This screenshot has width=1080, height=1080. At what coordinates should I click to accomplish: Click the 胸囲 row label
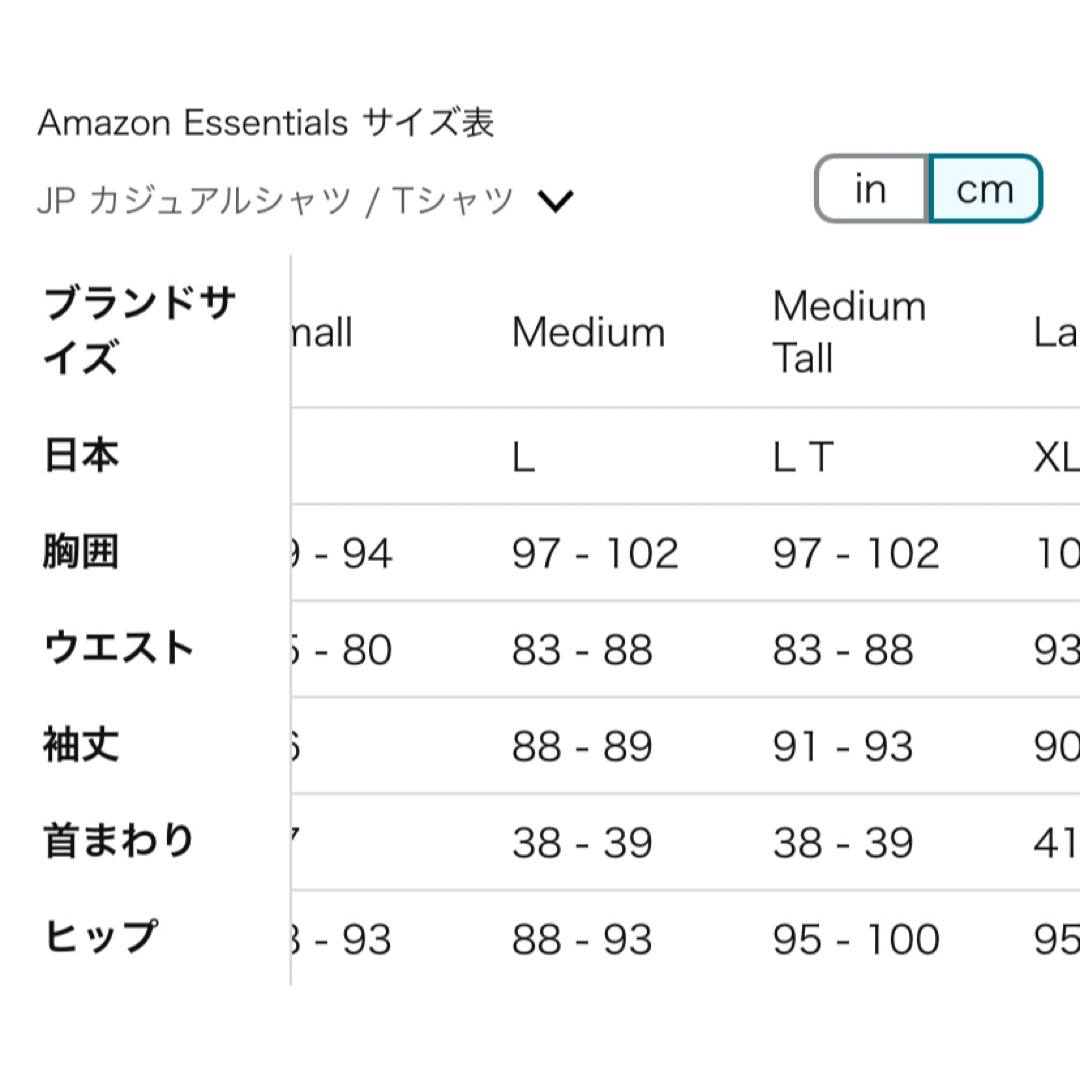(x=81, y=552)
